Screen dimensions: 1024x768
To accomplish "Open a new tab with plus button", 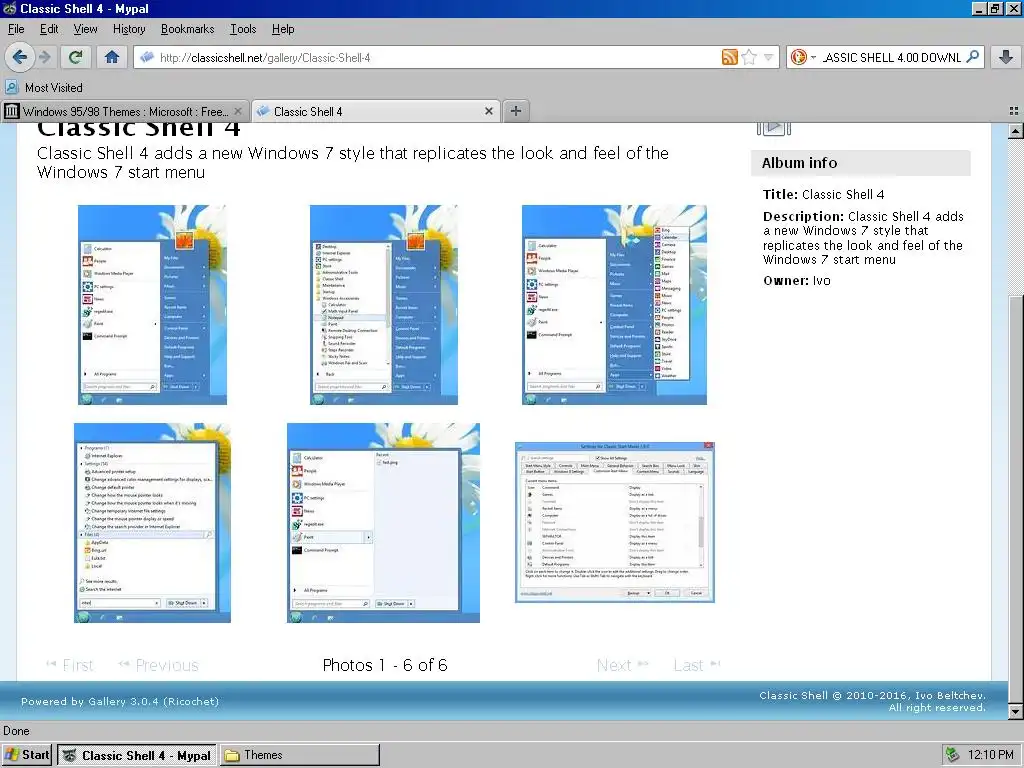I will tap(515, 111).
